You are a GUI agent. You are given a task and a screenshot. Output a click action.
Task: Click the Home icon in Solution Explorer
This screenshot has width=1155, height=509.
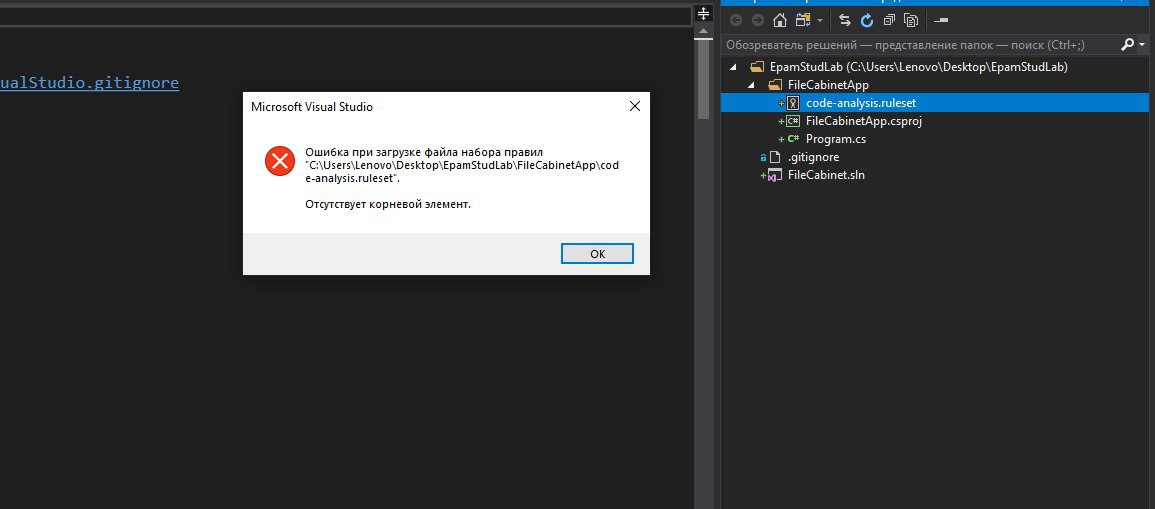[x=779, y=21]
